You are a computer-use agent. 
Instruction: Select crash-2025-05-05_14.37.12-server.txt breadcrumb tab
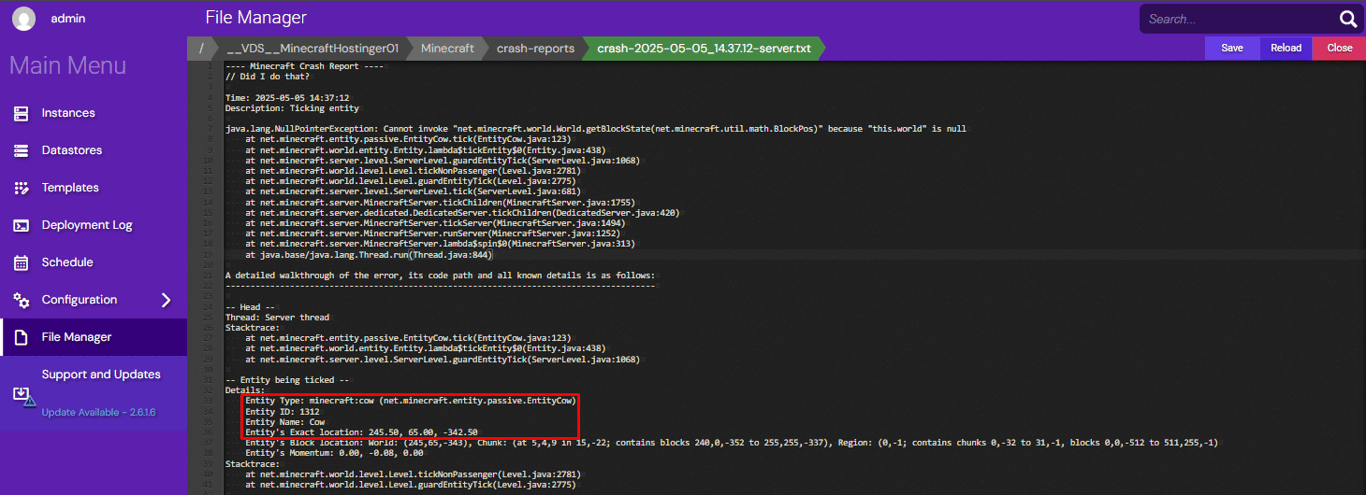pos(704,48)
